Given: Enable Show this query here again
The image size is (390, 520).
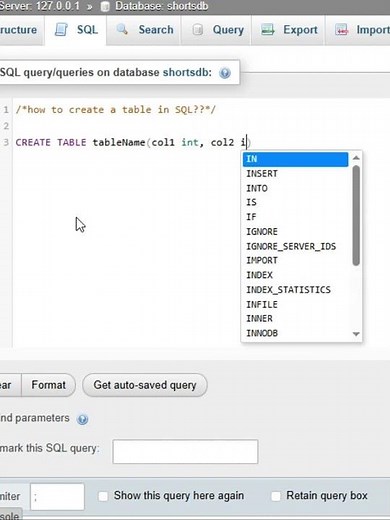Looking at the screenshot, I should point(103,496).
